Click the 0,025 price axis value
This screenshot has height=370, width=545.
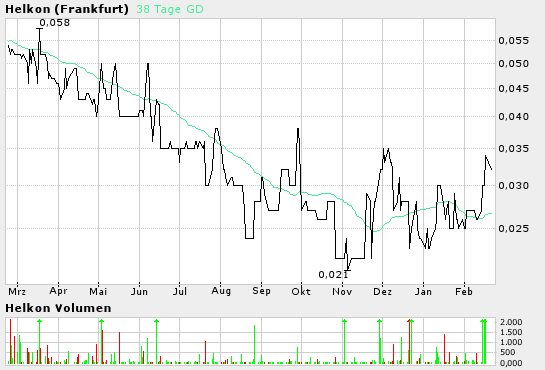513,229
